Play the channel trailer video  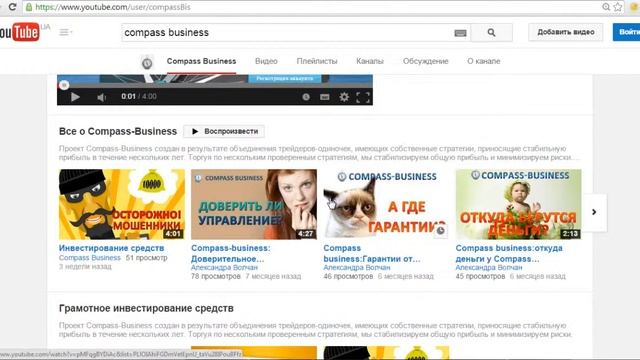tap(75, 97)
